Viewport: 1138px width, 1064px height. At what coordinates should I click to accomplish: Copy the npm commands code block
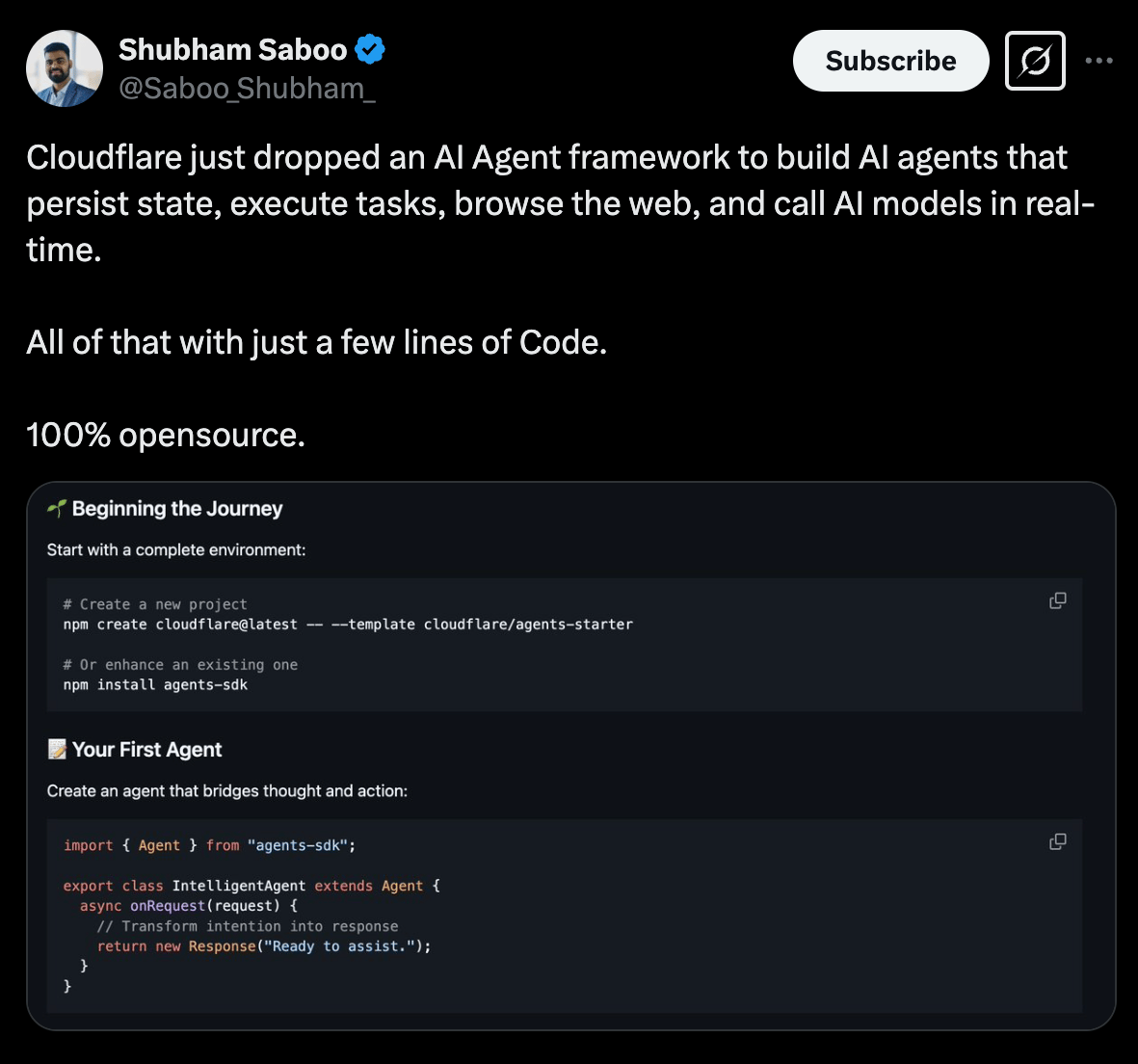tap(1057, 600)
